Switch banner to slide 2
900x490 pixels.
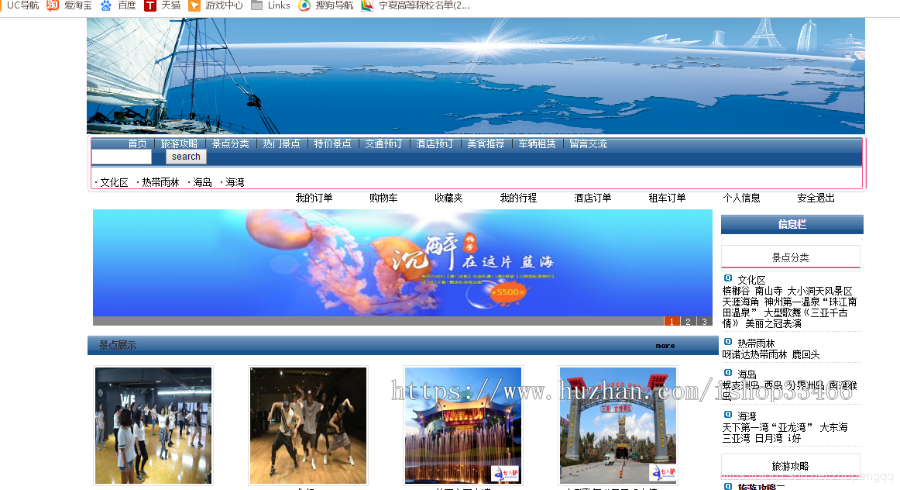tap(688, 321)
